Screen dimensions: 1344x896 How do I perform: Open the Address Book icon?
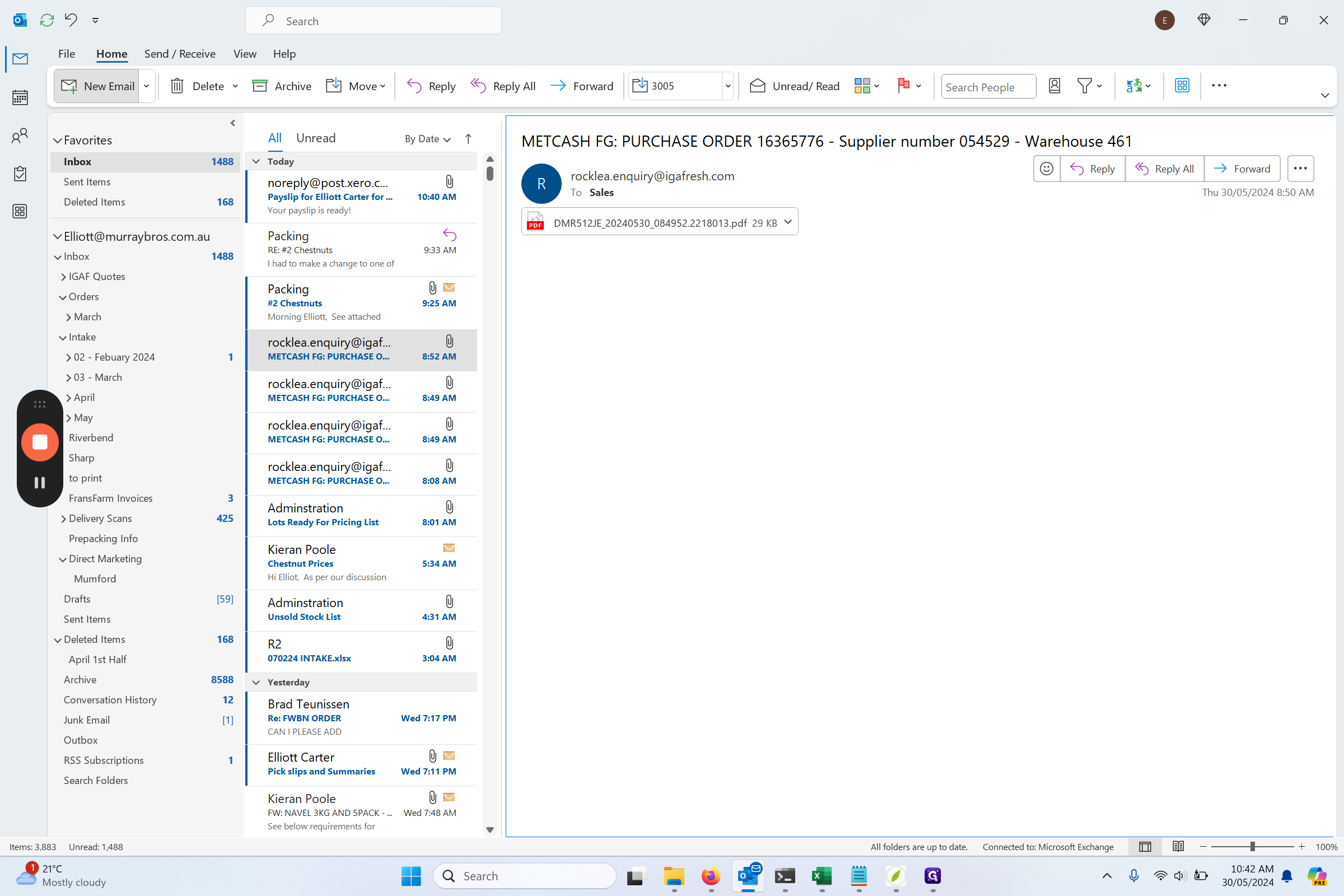pos(1054,86)
